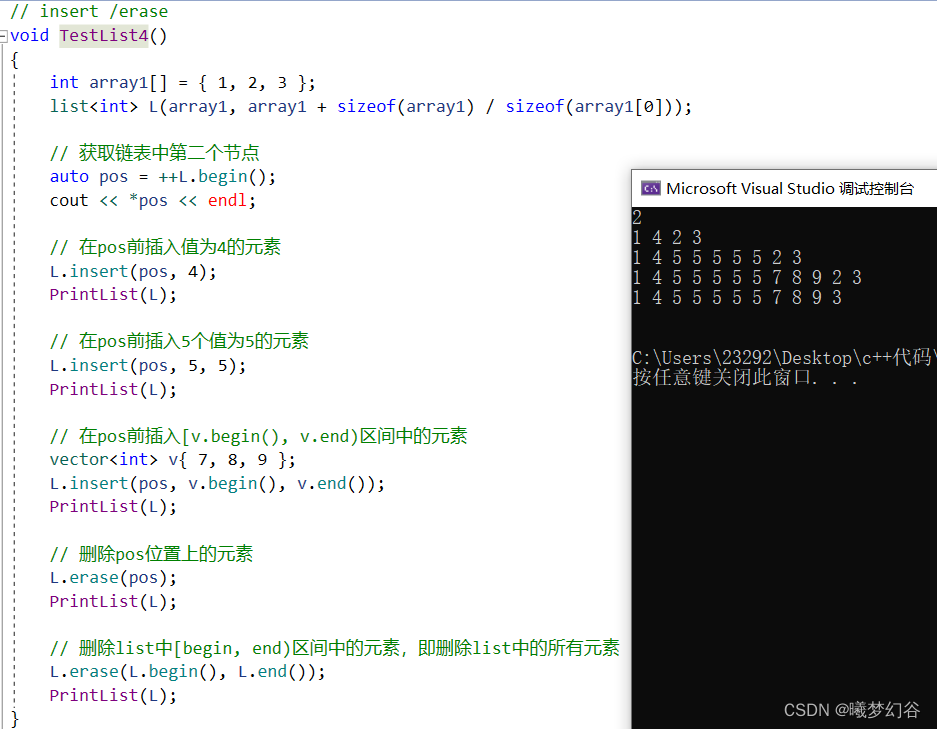The image size is (937, 729).
Task: Click the line 'L.erase(L.begin(), L.end());'
Action: pos(188,672)
